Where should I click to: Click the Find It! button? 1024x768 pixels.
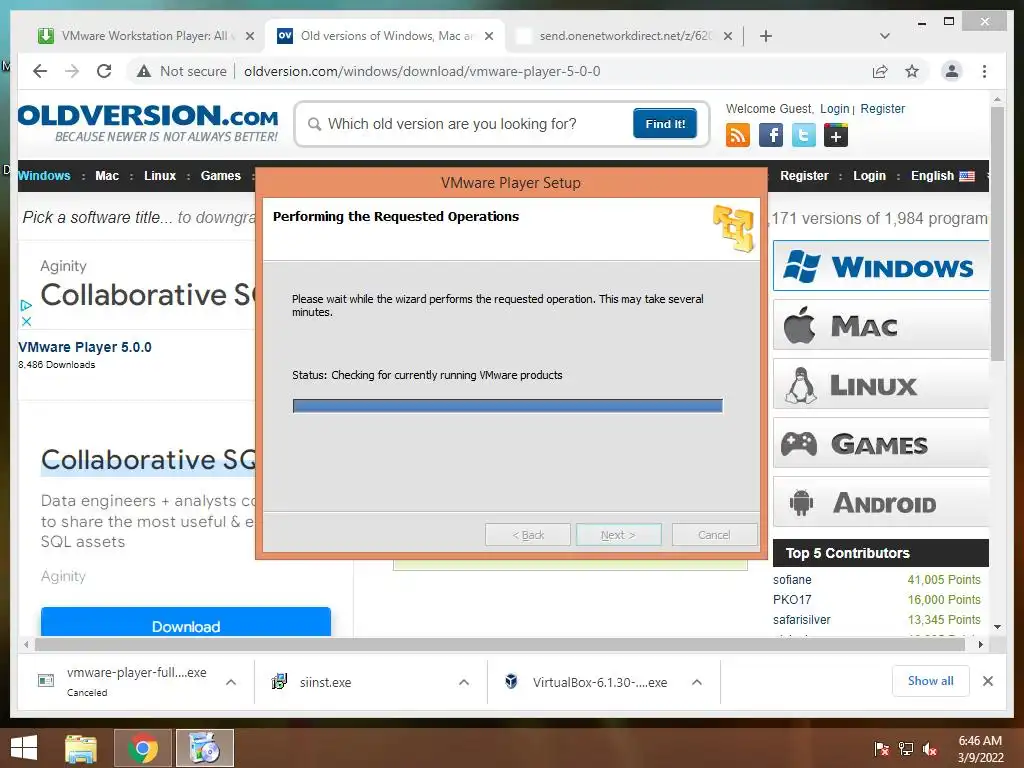pos(665,123)
